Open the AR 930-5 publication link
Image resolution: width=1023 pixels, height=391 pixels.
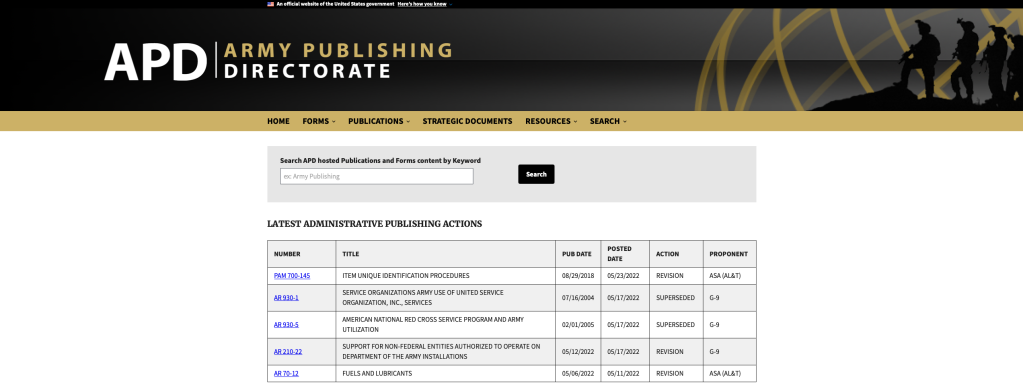[286, 324]
